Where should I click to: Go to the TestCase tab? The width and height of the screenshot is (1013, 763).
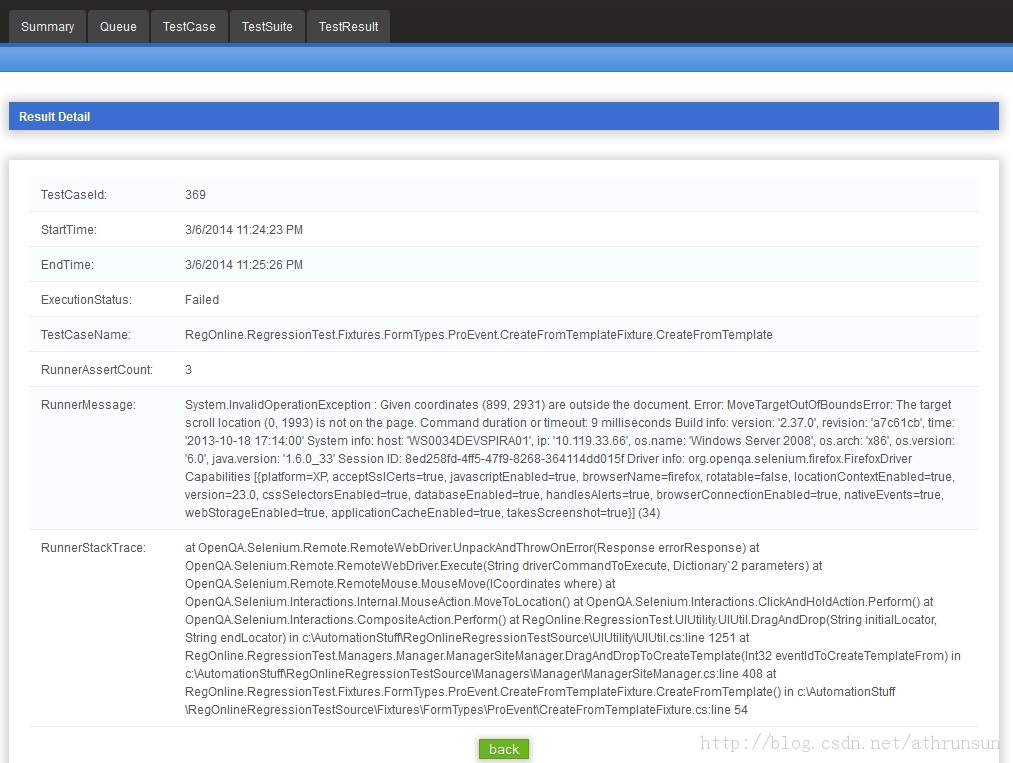coord(189,27)
